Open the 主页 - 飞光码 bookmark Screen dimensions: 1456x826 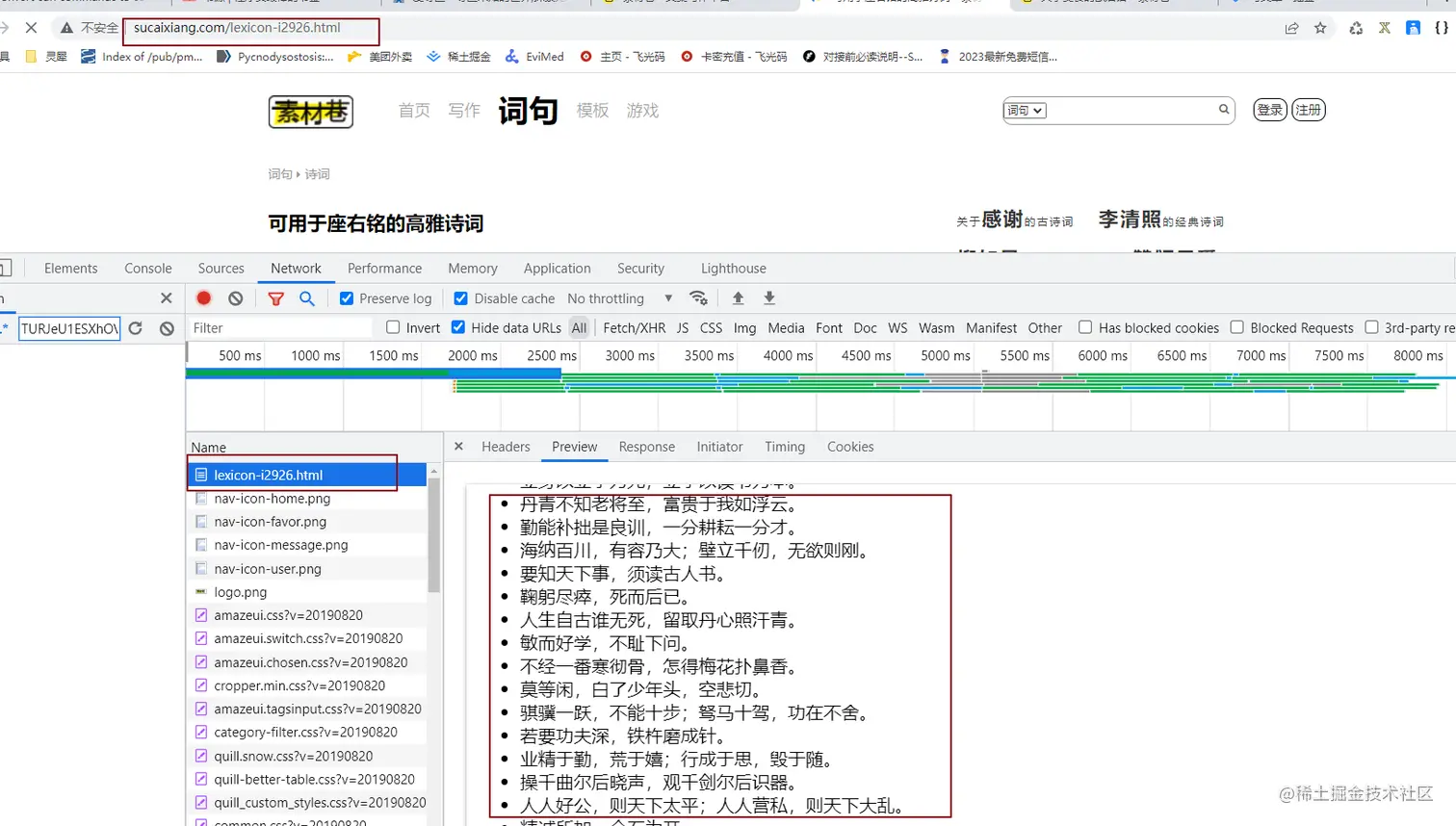point(622,57)
